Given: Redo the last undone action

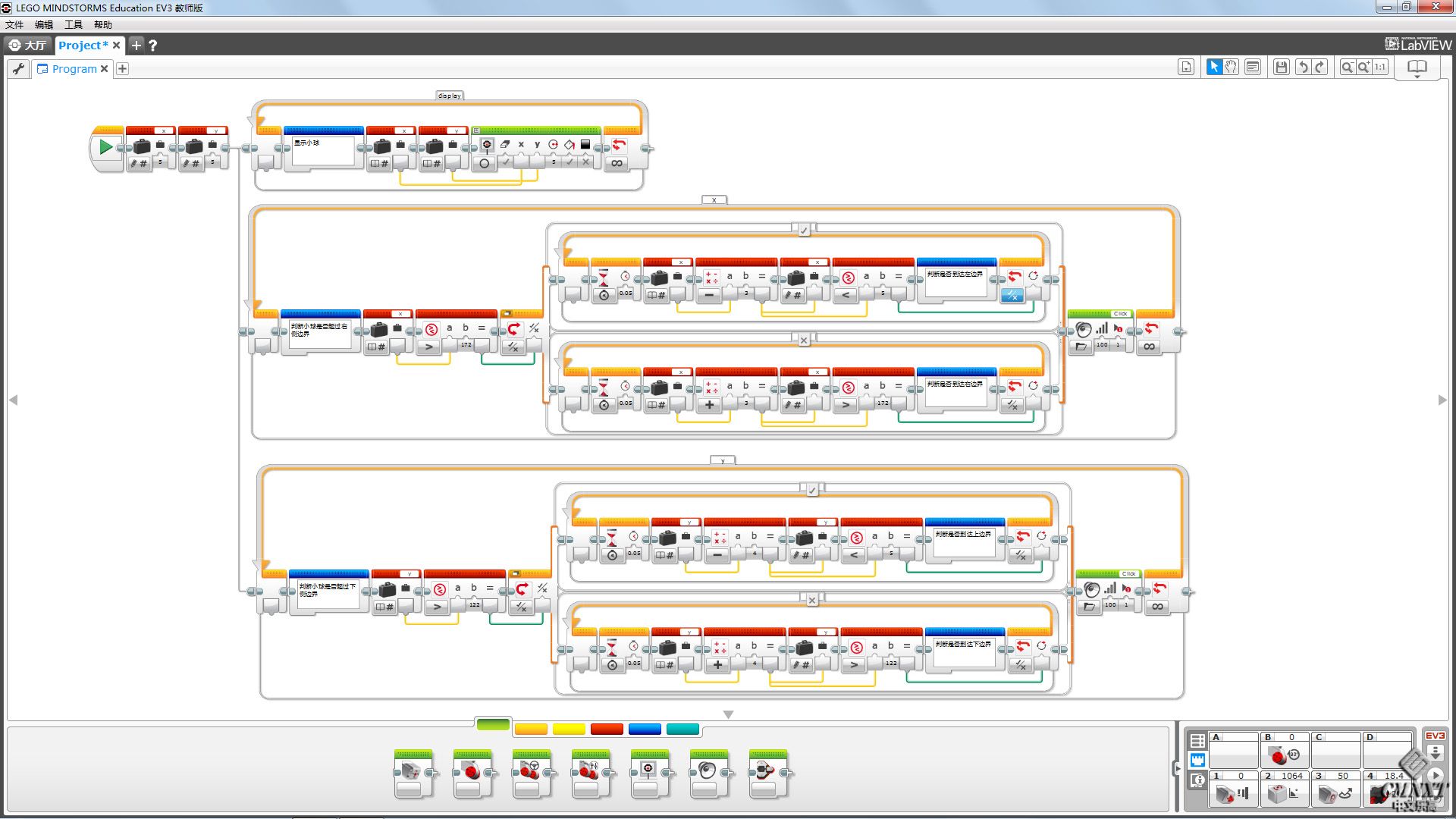Looking at the screenshot, I should [1320, 67].
